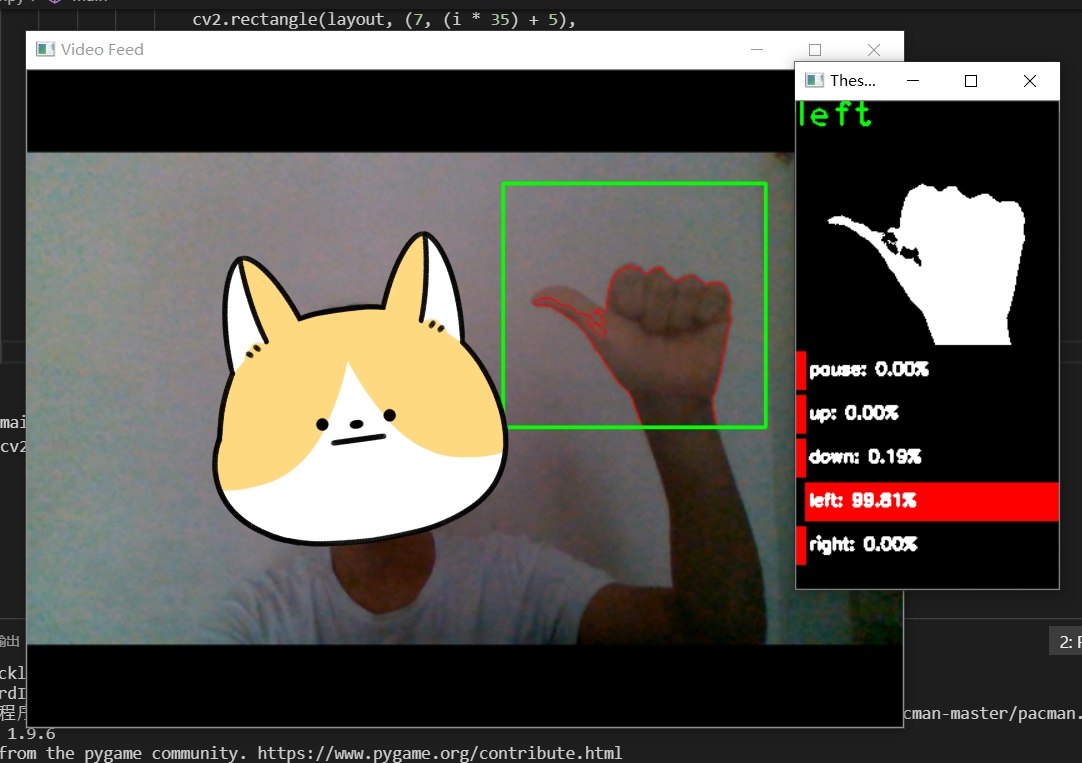Click the green 'left' prediction text

point(835,115)
